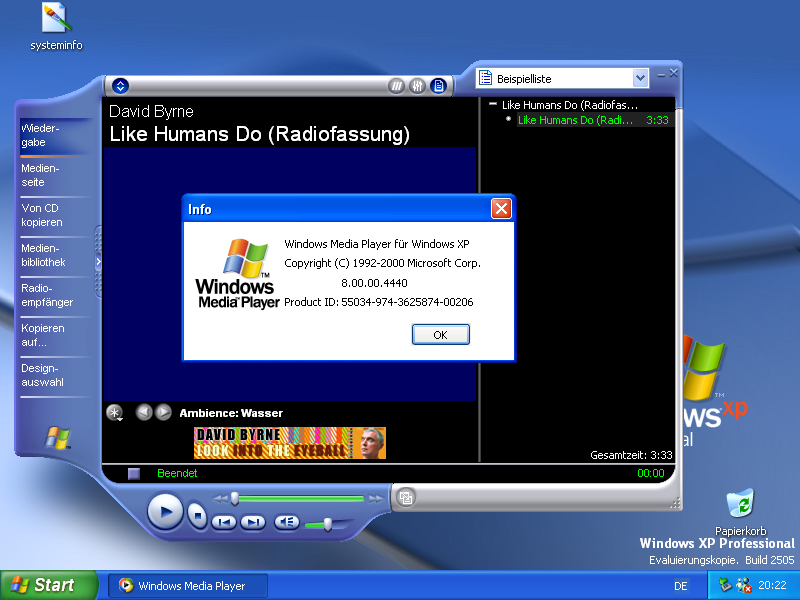Screen dimensions: 800x600
Task: Open the Radioempfänger tab
Action: 54,295
